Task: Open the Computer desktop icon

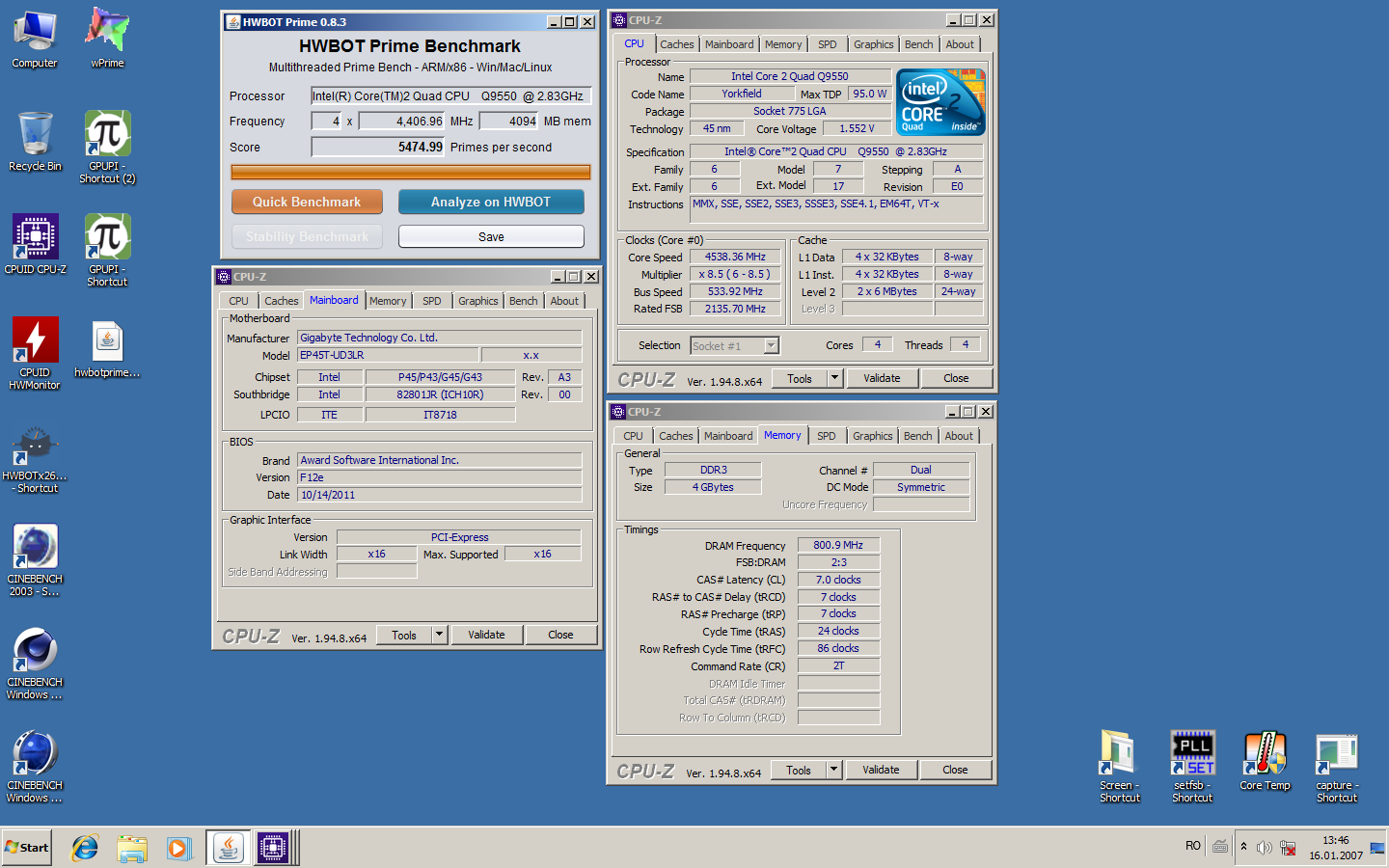Action: click(x=35, y=39)
